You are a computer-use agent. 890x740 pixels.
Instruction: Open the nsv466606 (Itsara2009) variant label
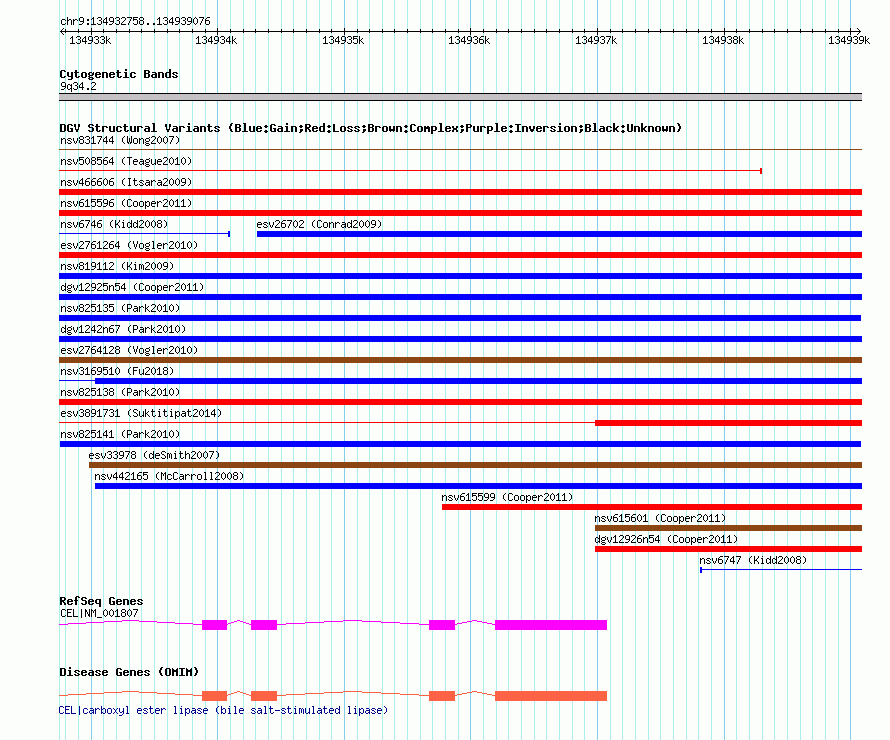126,182
